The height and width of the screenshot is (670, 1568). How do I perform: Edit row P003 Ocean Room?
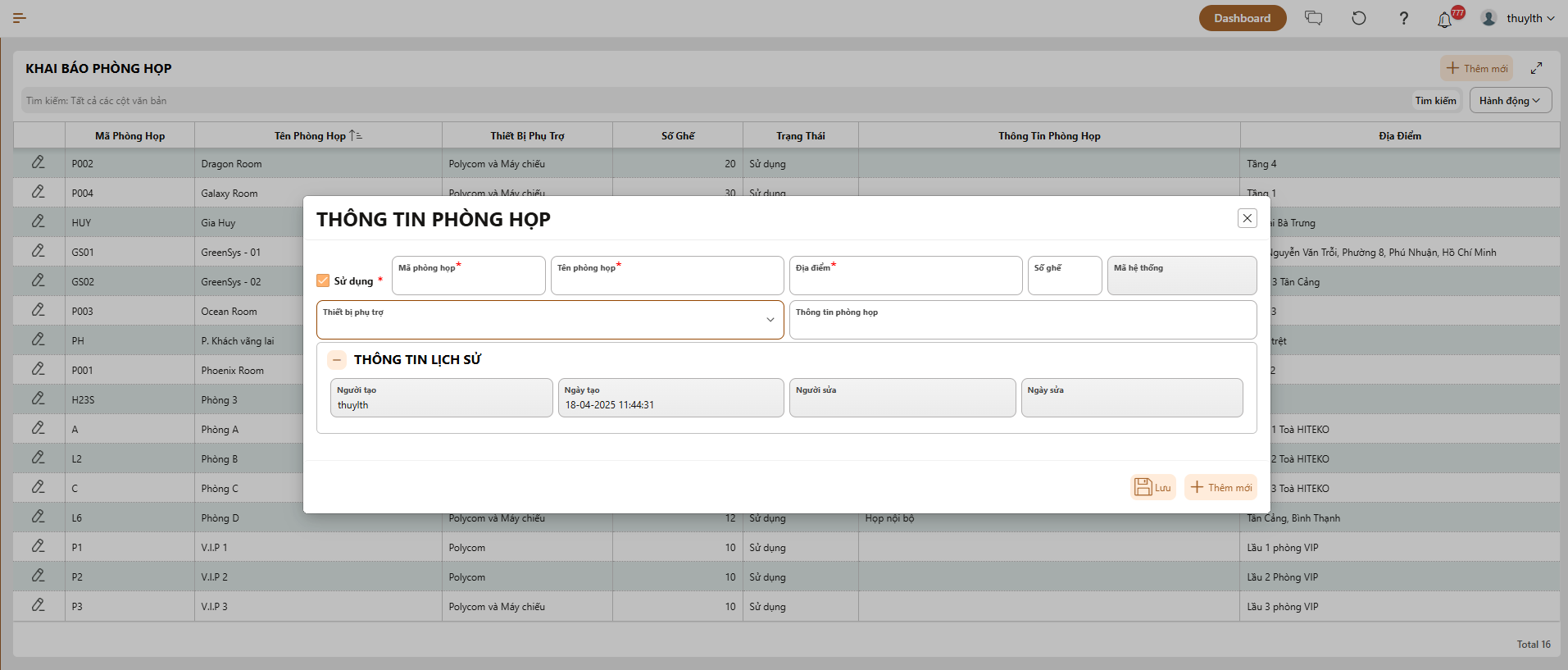click(39, 310)
